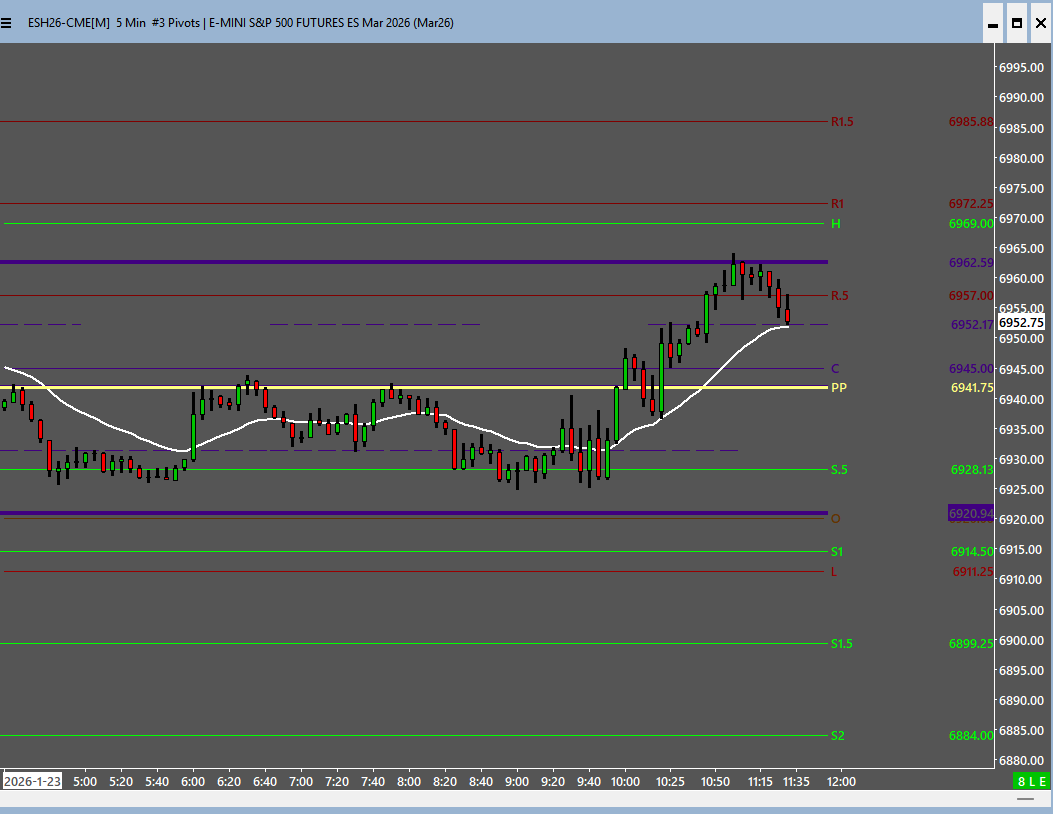
Task: Select the R1.5 resistance label
Action: [x=841, y=122]
